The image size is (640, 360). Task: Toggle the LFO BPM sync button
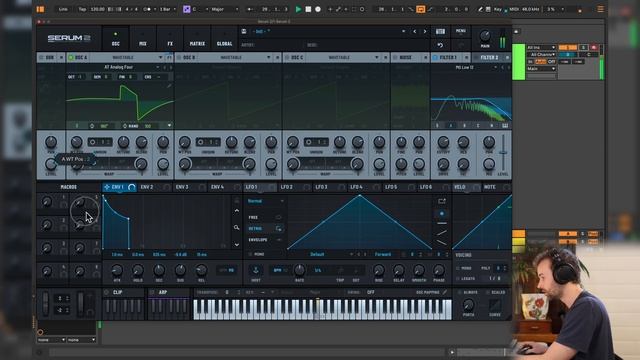279,270
